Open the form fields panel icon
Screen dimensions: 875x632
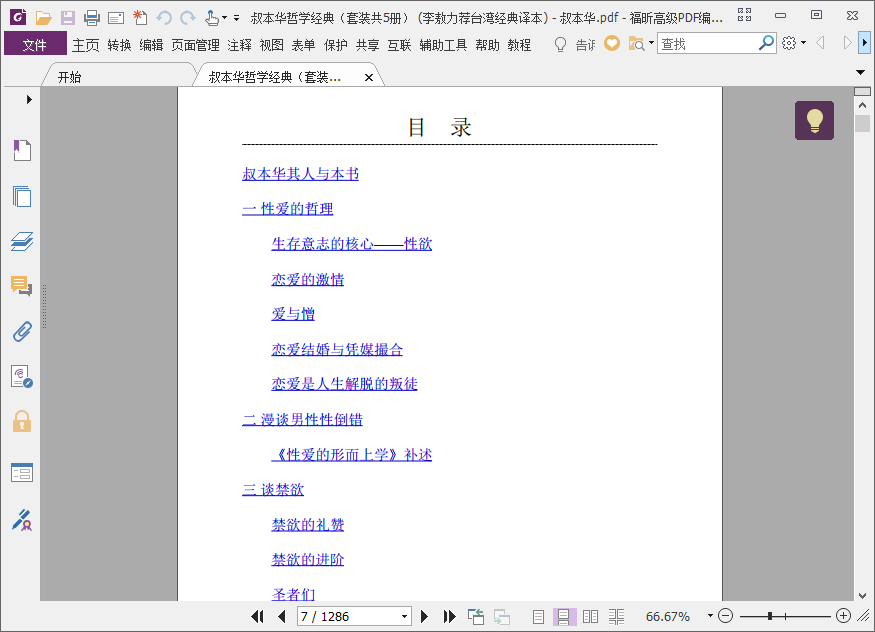pos(22,472)
